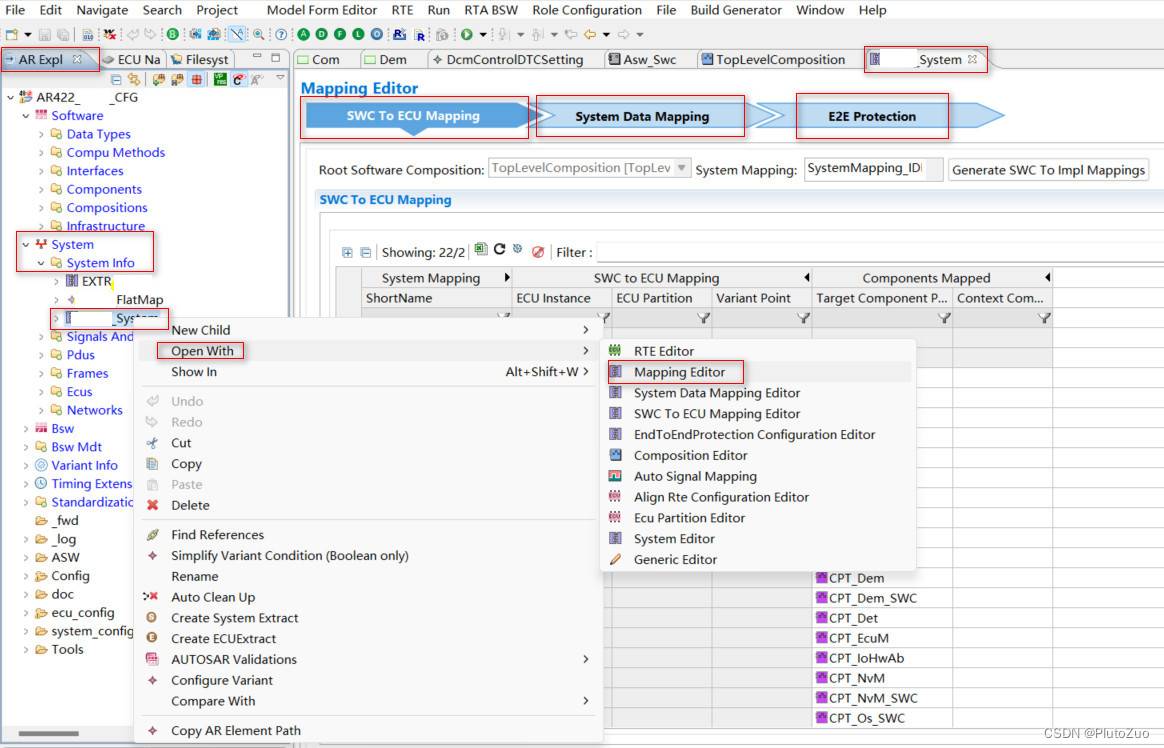Screen dimensions: 1164x748
Task: Click the green Run button in main toolbar
Action: (467, 34)
